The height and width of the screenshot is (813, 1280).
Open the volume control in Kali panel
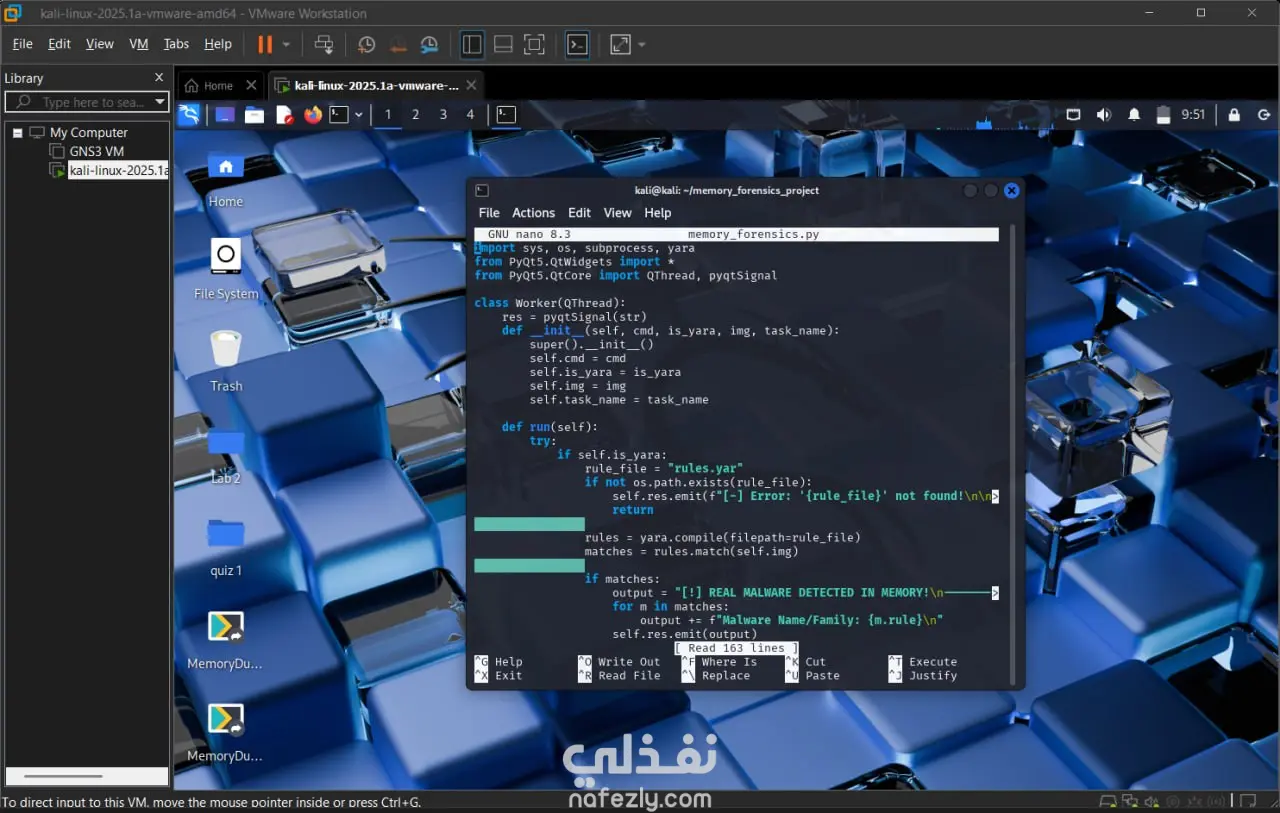tap(1103, 115)
